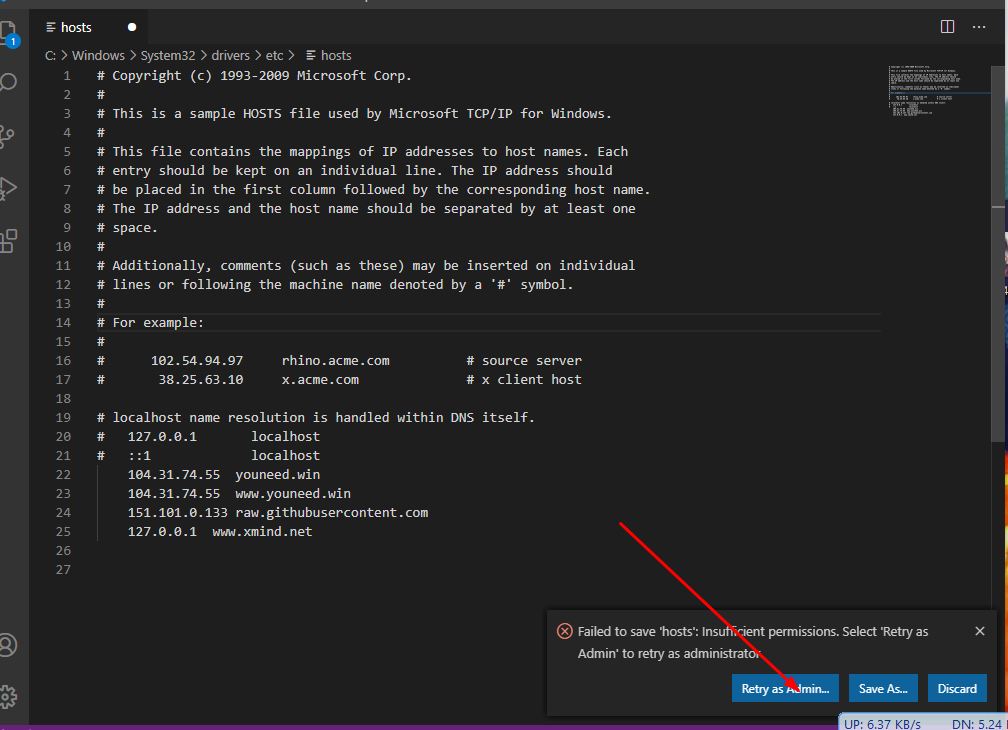
Task: Open the etc breadcrumb segment
Action: (274, 55)
